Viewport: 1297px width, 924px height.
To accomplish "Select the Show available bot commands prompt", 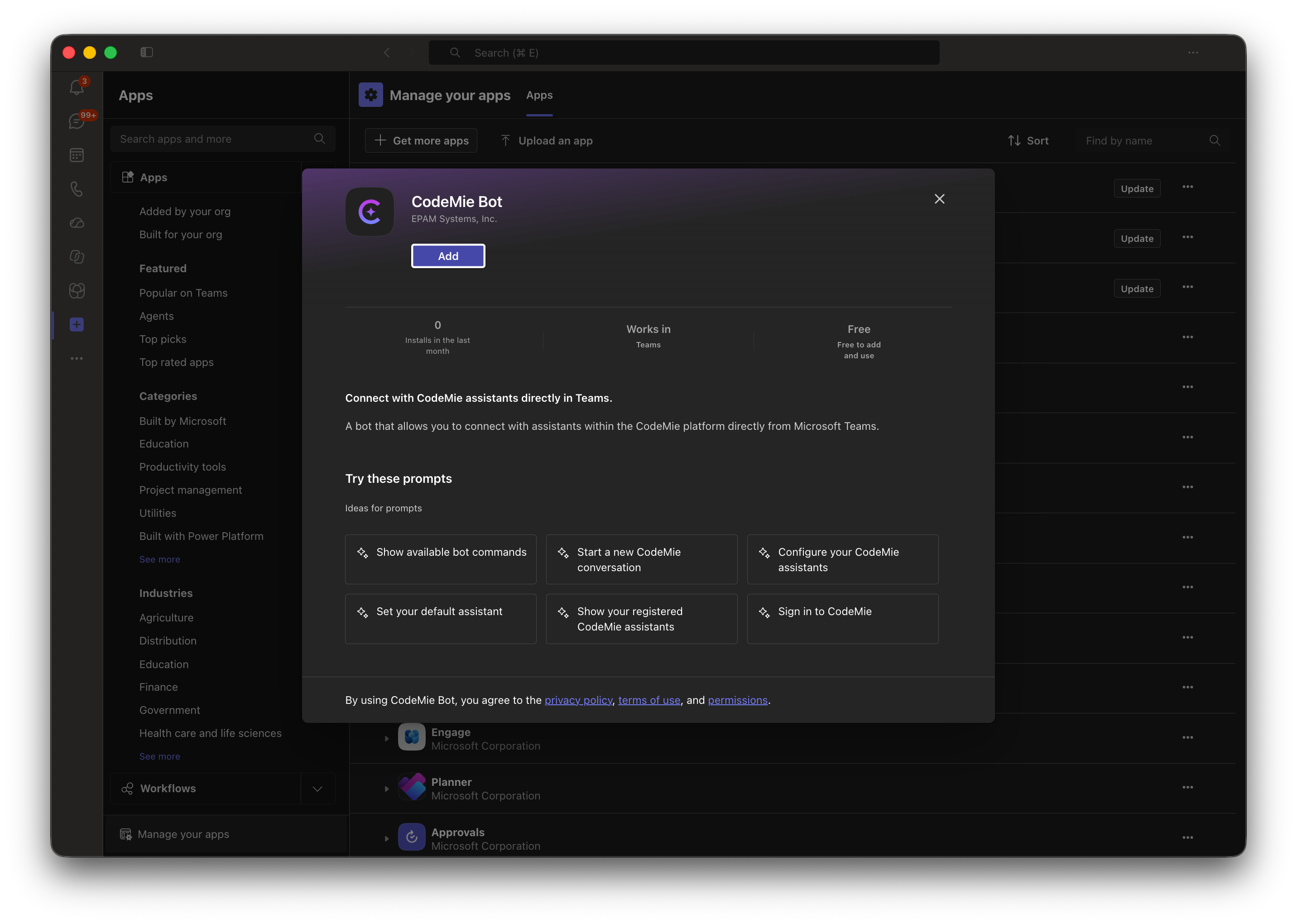I will [x=440, y=559].
